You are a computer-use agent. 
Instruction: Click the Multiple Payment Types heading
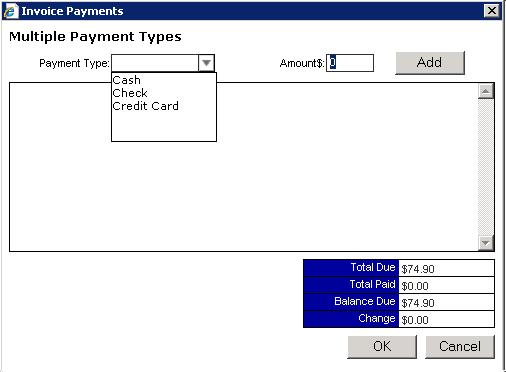pyautogui.click(x=95, y=37)
